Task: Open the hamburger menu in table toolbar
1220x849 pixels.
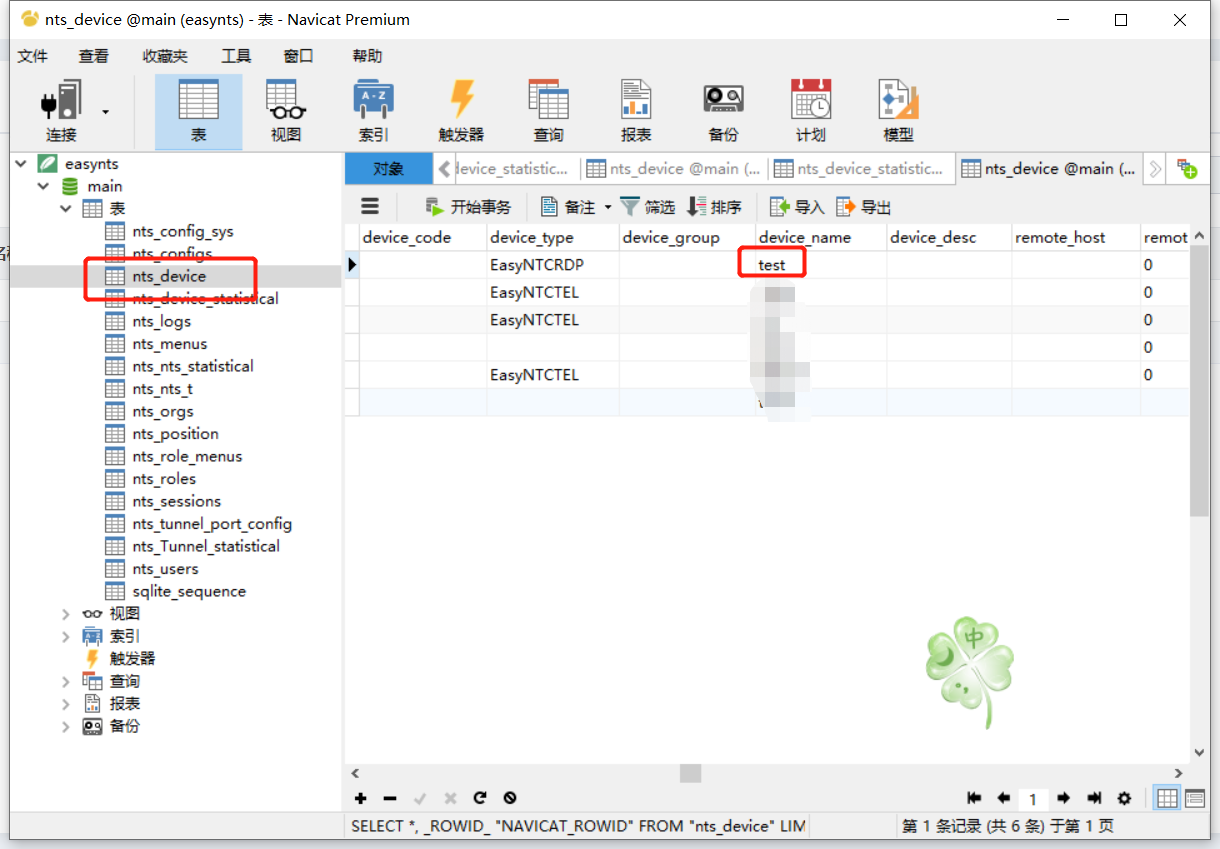Action: coord(370,206)
